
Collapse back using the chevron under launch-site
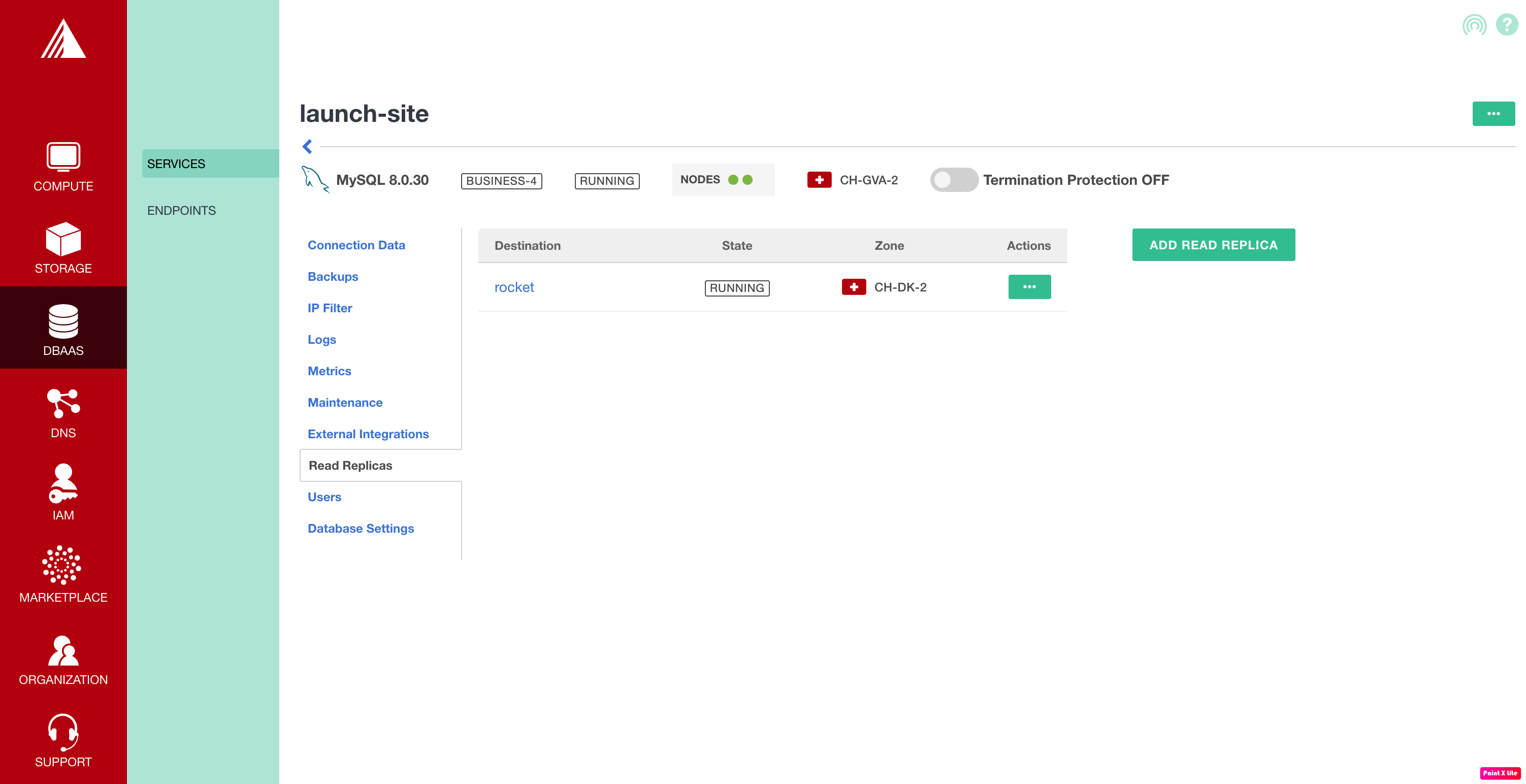(x=307, y=146)
